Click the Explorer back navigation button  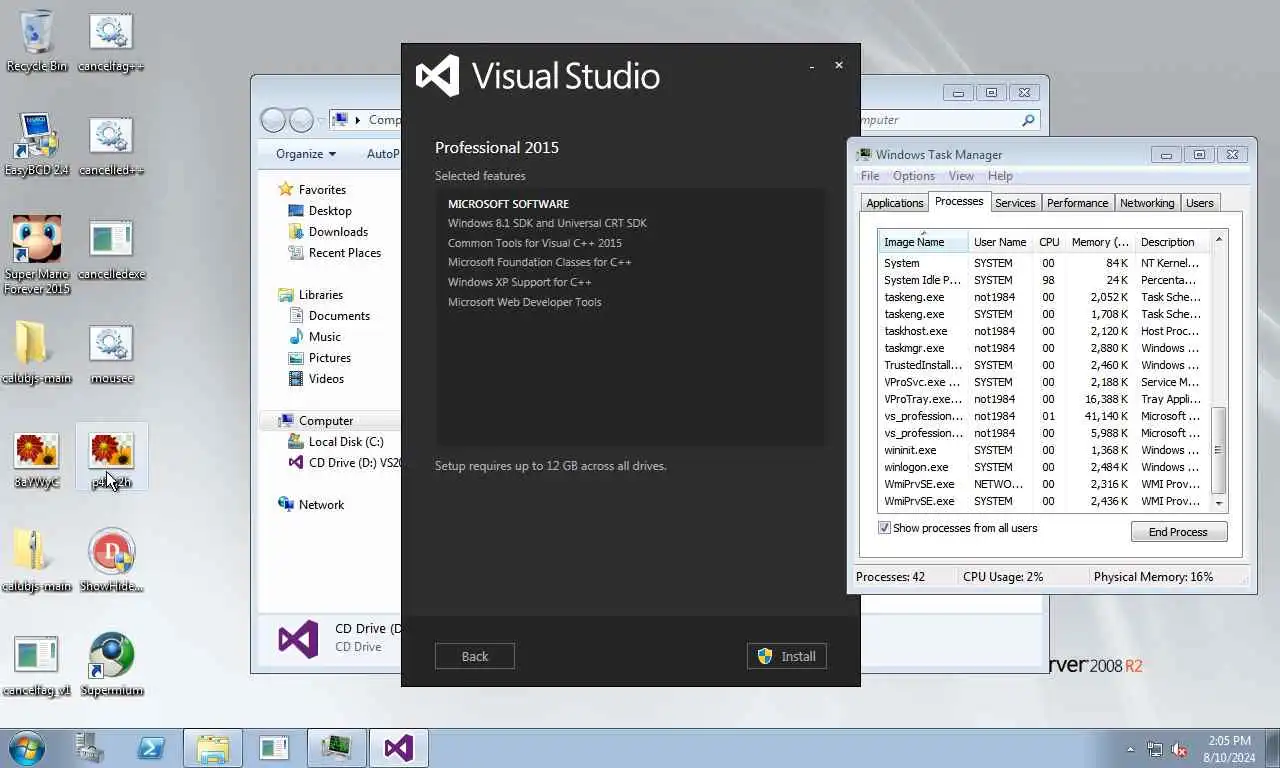click(273, 120)
